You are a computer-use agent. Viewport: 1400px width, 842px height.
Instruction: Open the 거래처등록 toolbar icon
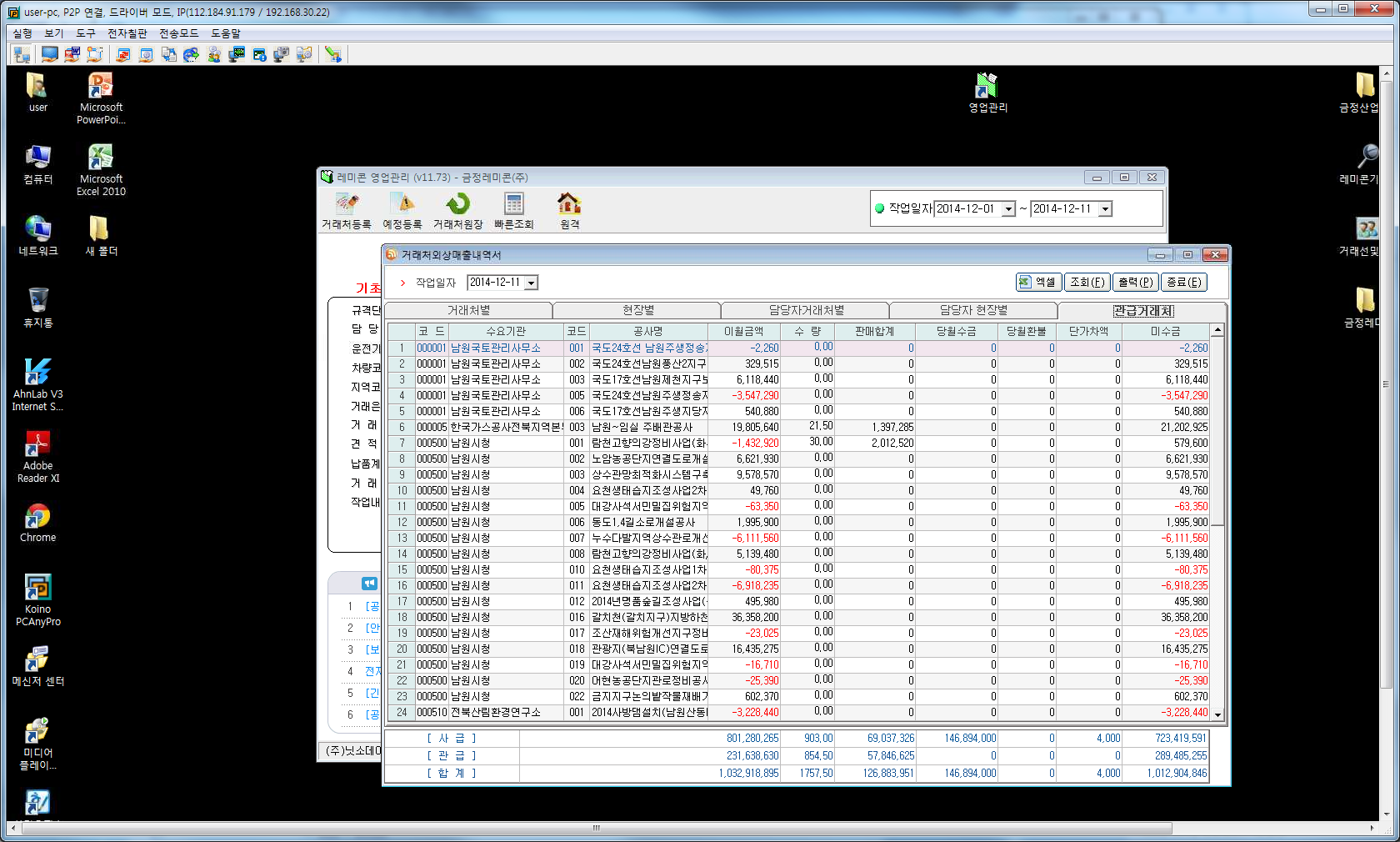click(x=347, y=210)
